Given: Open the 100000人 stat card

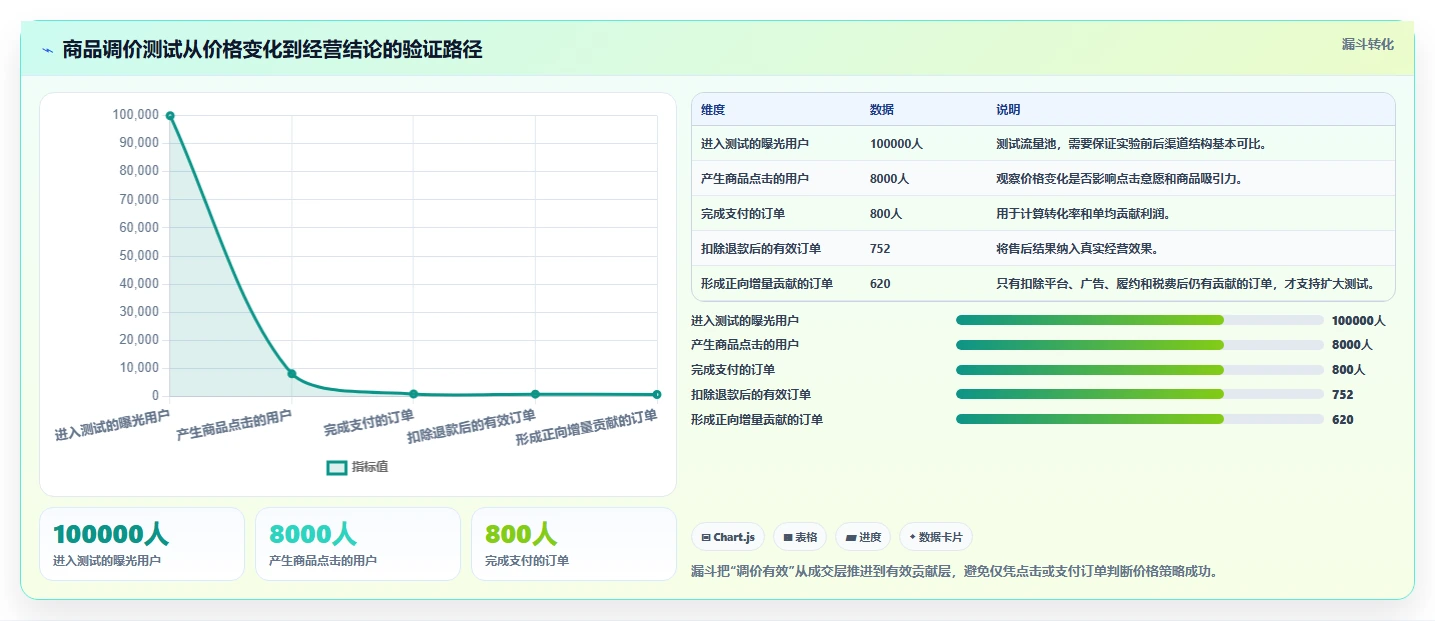Looking at the screenshot, I should (x=141, y=544).
